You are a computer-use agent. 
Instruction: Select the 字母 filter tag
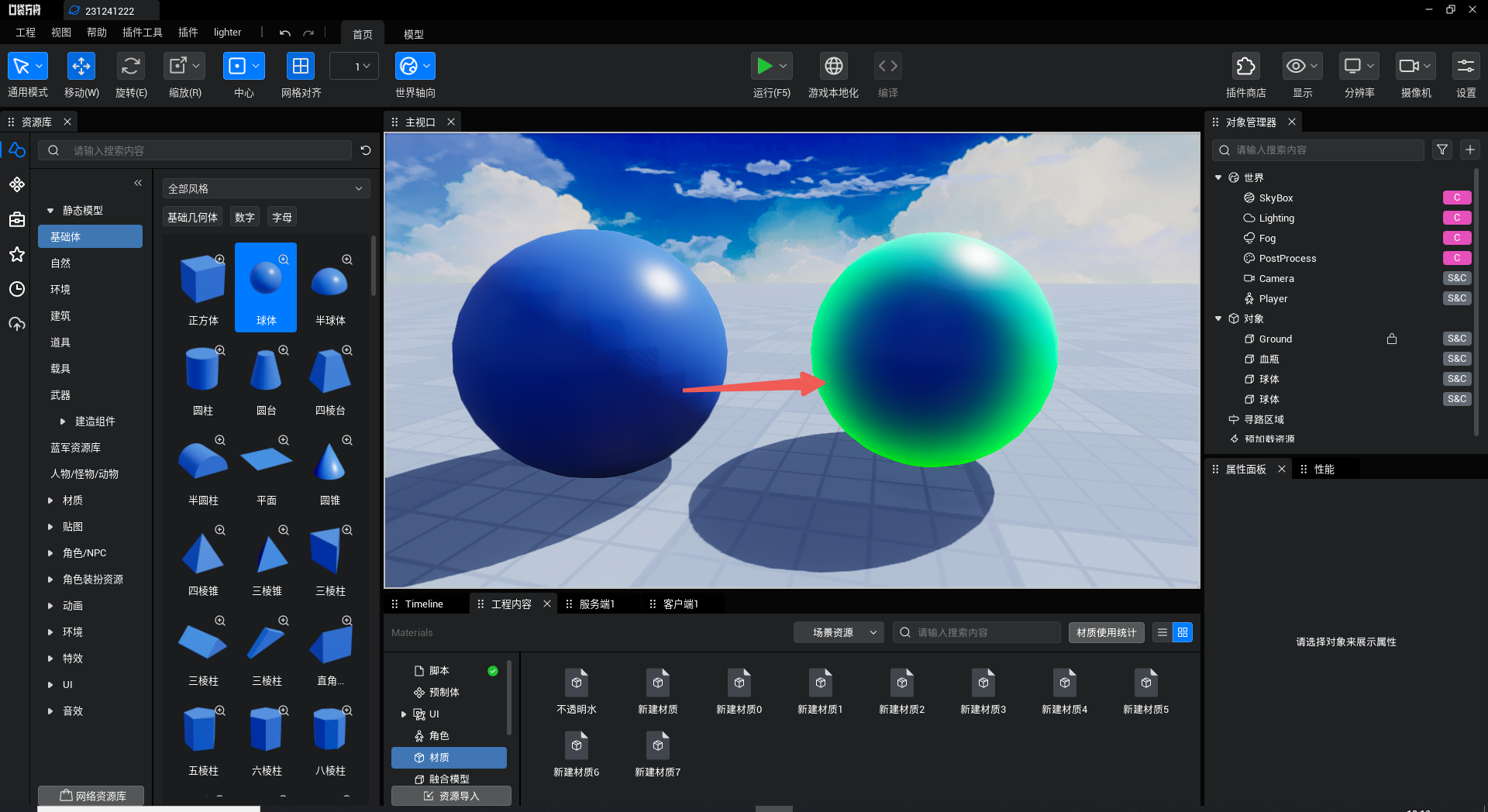(x=282, y=217)
